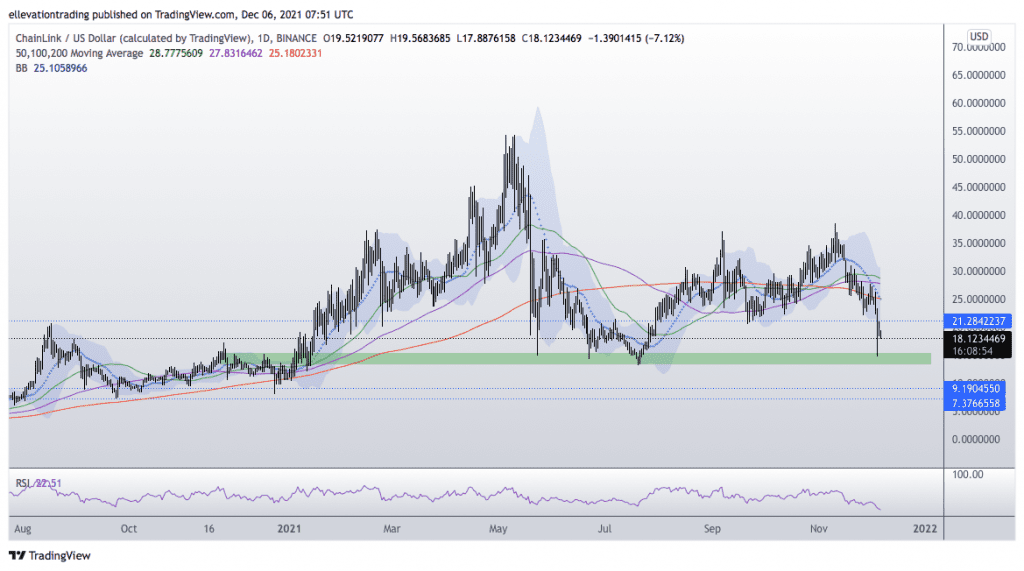
Task: Select the 50,100,200 Moving Average indicator label
Action: pos(79,53)
